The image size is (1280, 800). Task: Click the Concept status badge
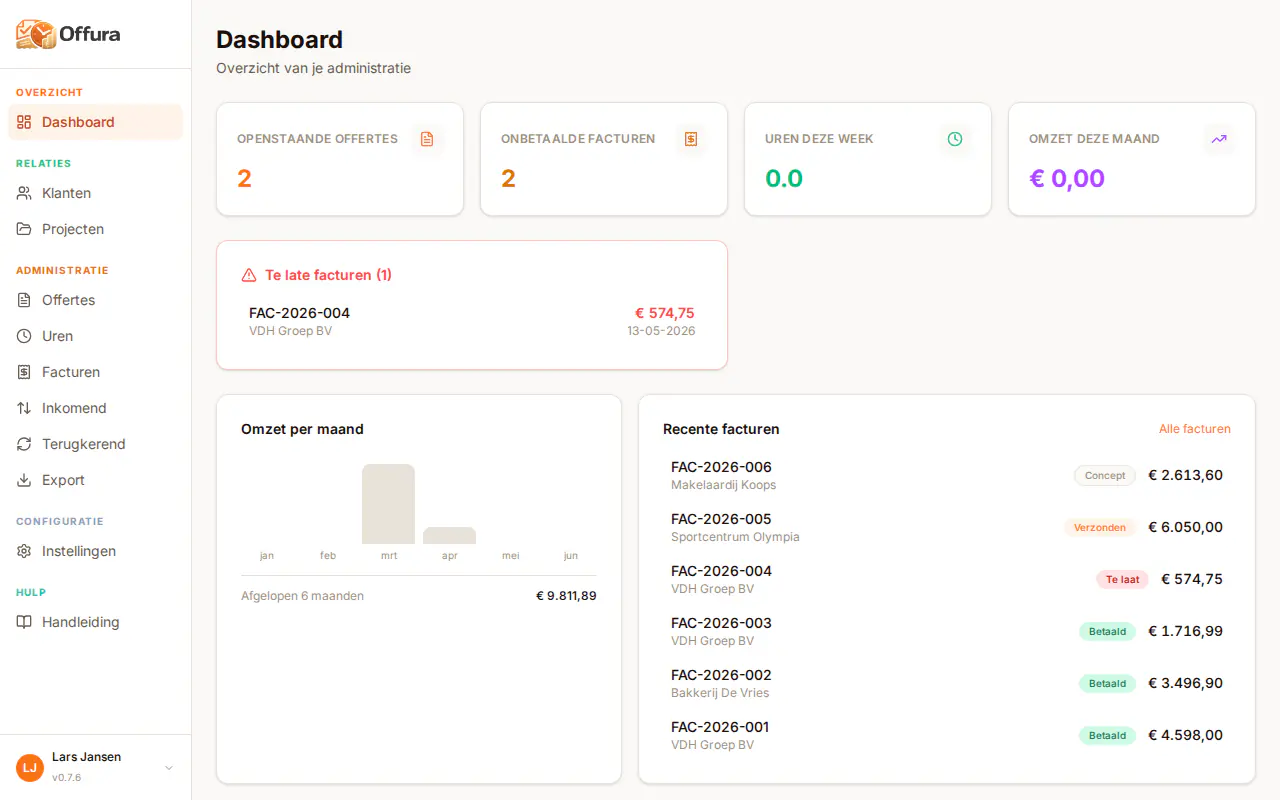click(x=1105, y=476)
